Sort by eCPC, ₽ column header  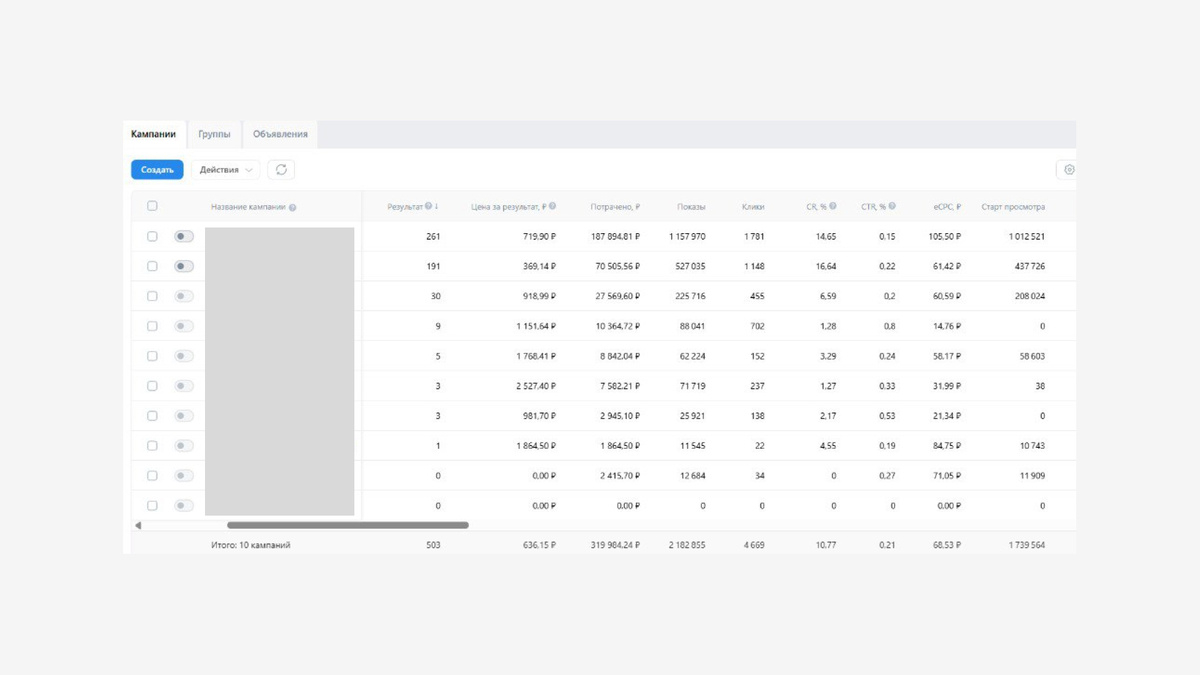click(x=947, y=207)
